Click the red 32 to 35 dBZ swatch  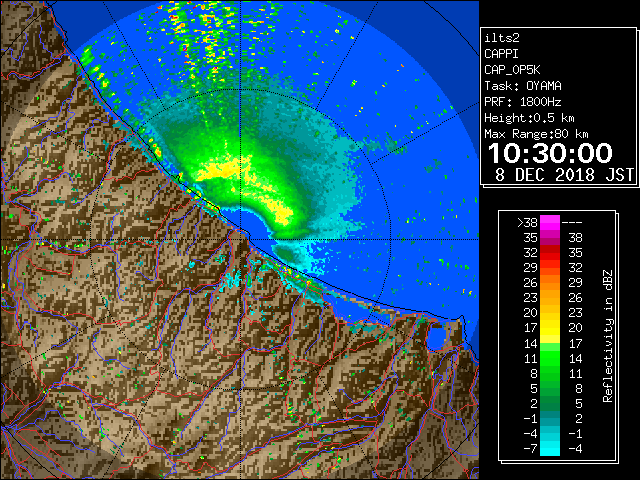(x=550, y=253)
